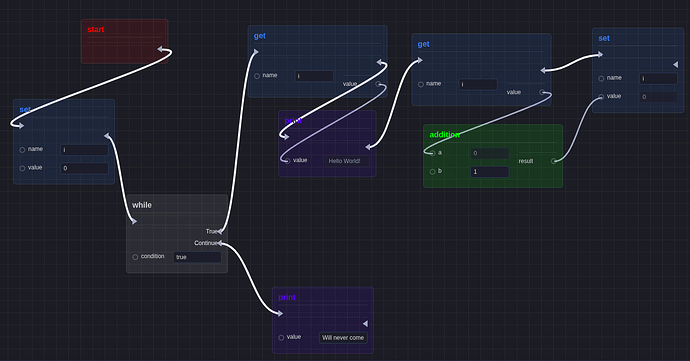Click the condition socket on the while node

135,257
